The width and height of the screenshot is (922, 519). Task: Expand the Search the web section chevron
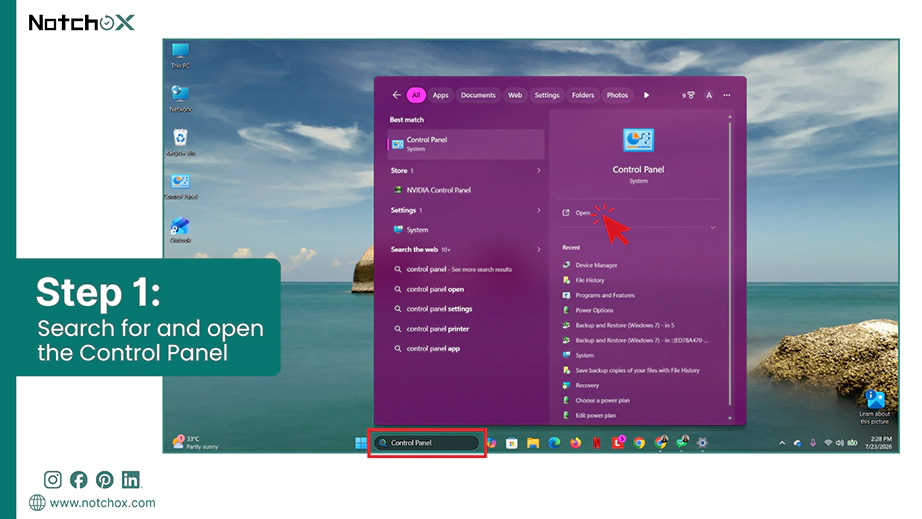pyautogui.click(x=539, y=249)
